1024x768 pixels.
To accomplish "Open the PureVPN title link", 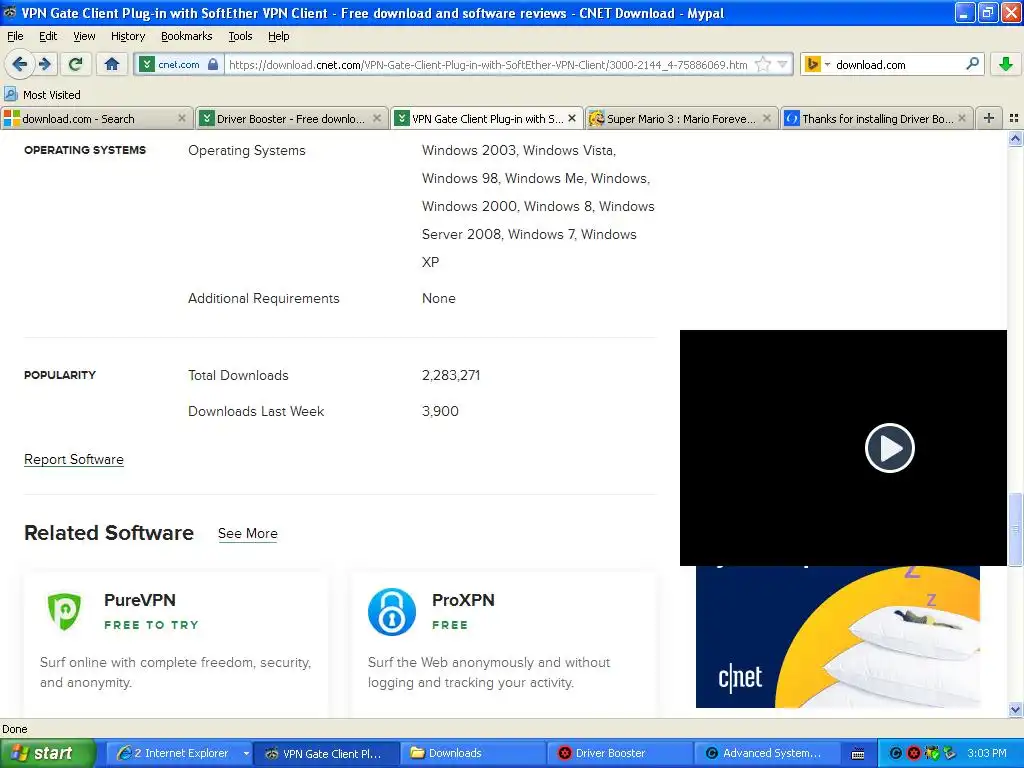I will pos(140,600).
